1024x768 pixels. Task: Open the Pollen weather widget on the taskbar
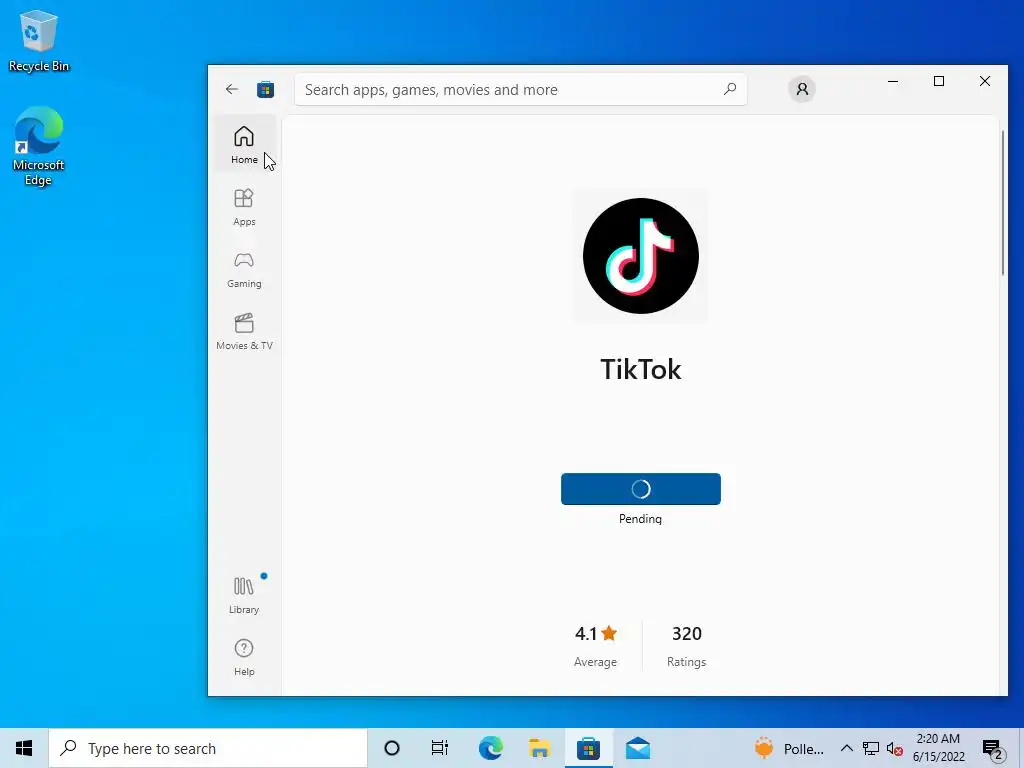click(789, 748)
